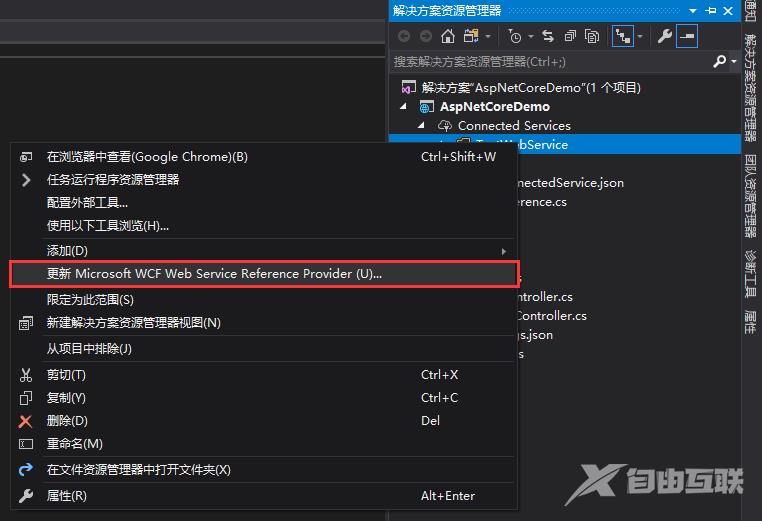762x521 pixels.
Task: Click the Collapse All icon
Action: [570, 36]
